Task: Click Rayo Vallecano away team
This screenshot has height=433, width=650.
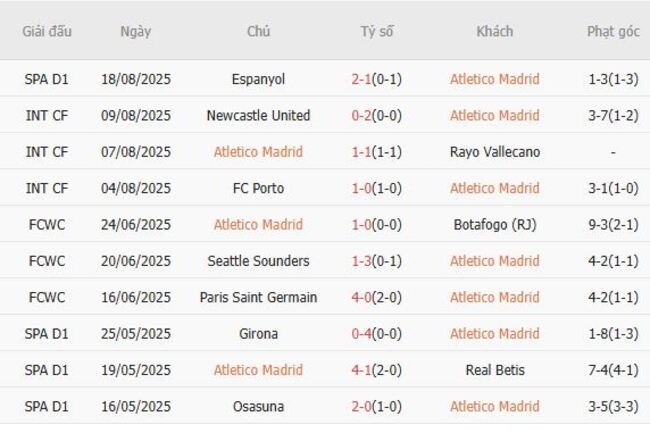Action: pyautogui.click(x=494, y=152)
